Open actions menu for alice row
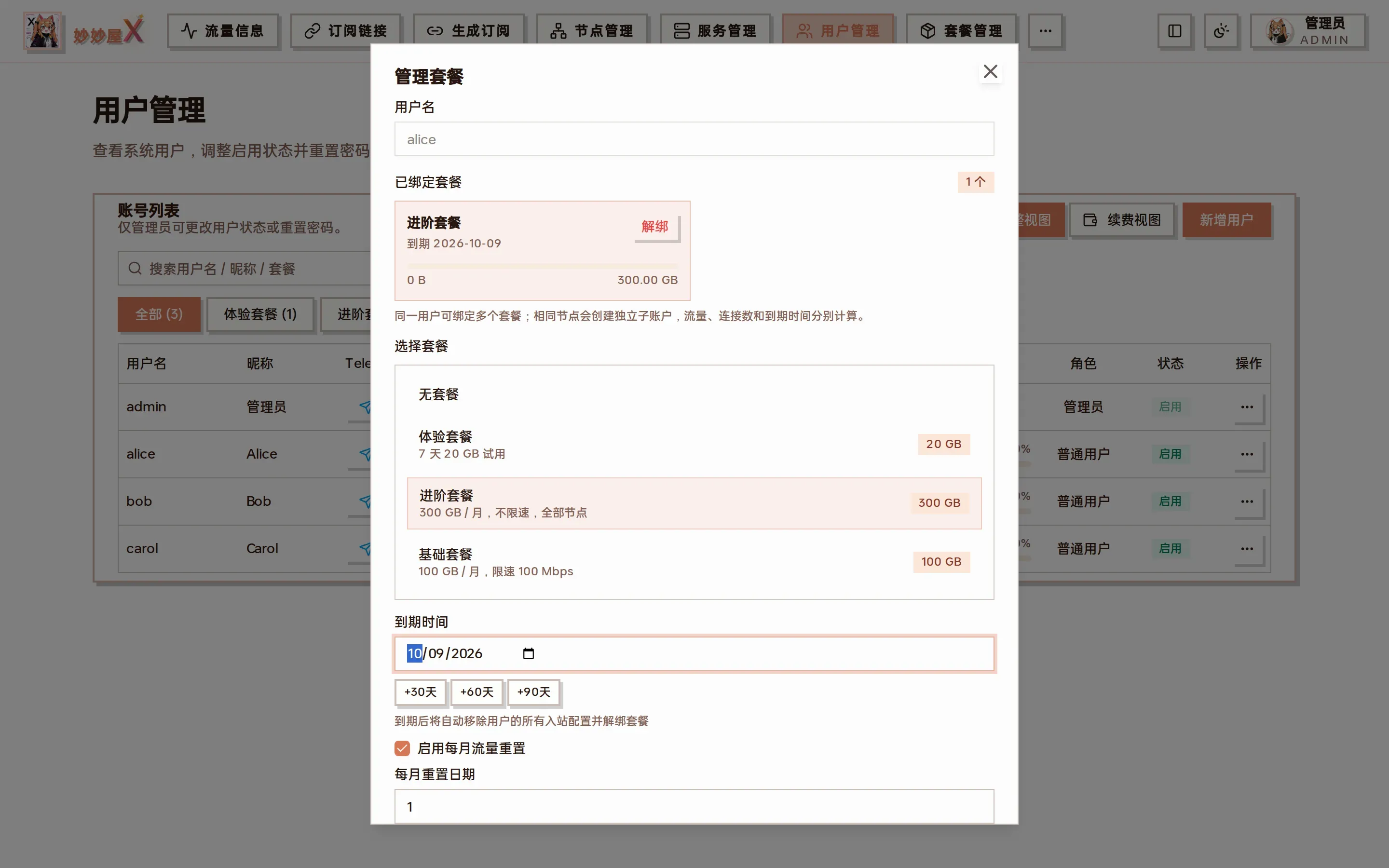Screen dimensions: 1389x868 pyautogui.click(x=1247, y=454)
